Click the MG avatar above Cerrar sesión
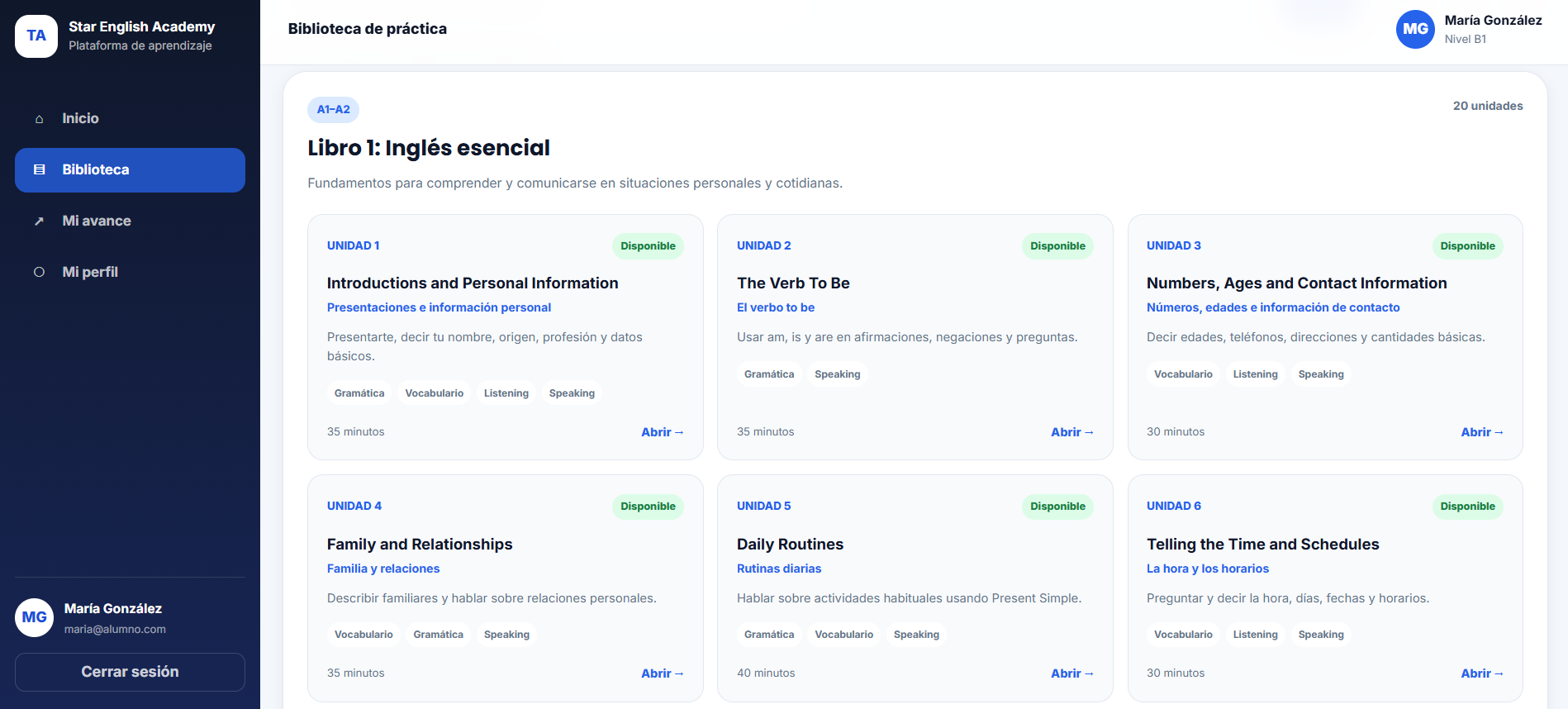 click(35, 618)
